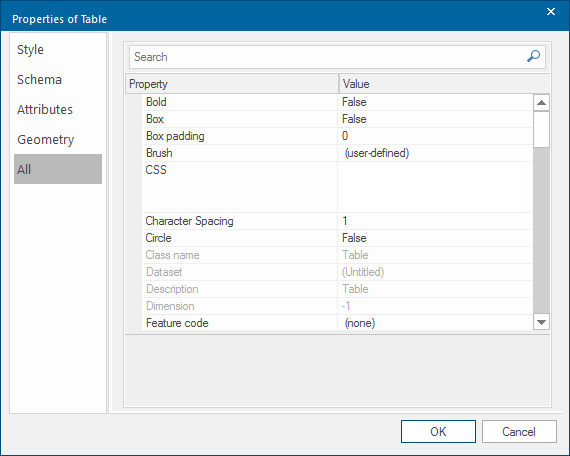The image size is (570, 456).
Task: Click the Description value Table
Action: [435, 289]
